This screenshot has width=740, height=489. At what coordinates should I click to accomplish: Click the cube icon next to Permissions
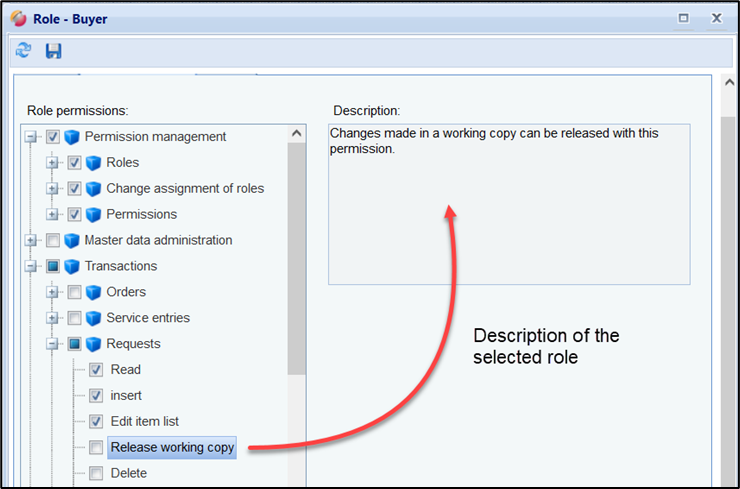tap(94, 214)
